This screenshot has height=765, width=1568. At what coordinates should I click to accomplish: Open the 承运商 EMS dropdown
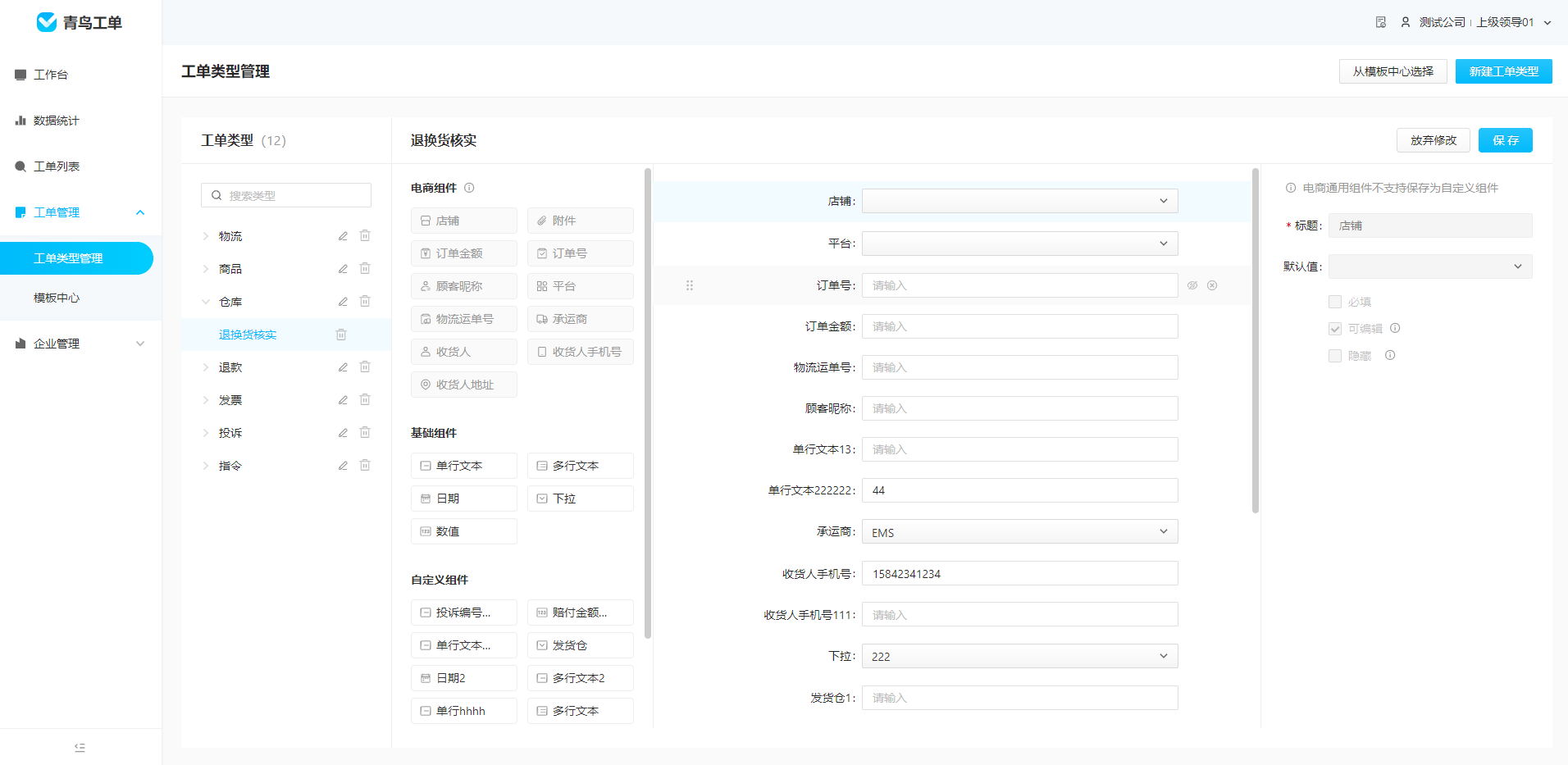[1020, 531]
